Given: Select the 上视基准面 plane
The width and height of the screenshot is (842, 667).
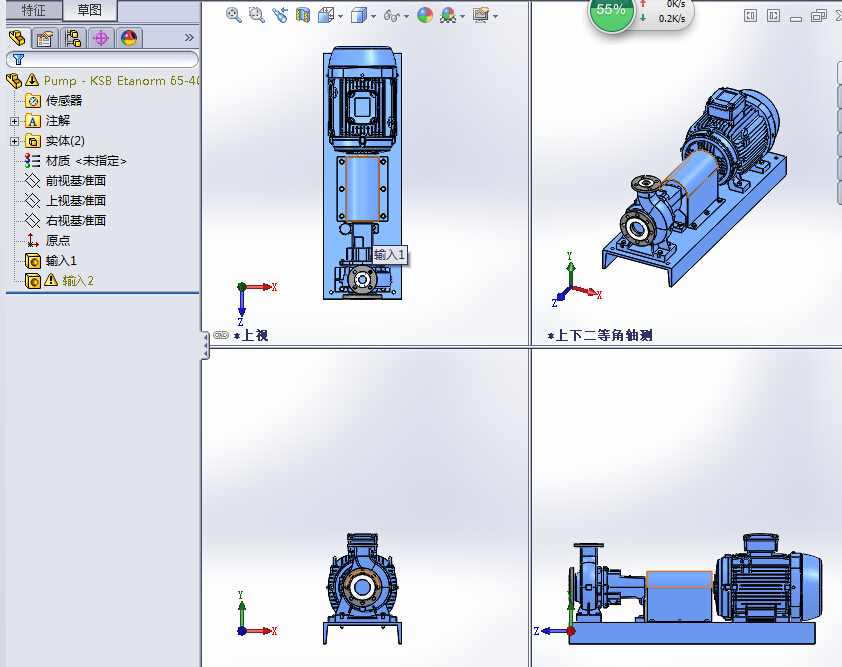Looking at the screenshot, I should click(x=76, y=200).
